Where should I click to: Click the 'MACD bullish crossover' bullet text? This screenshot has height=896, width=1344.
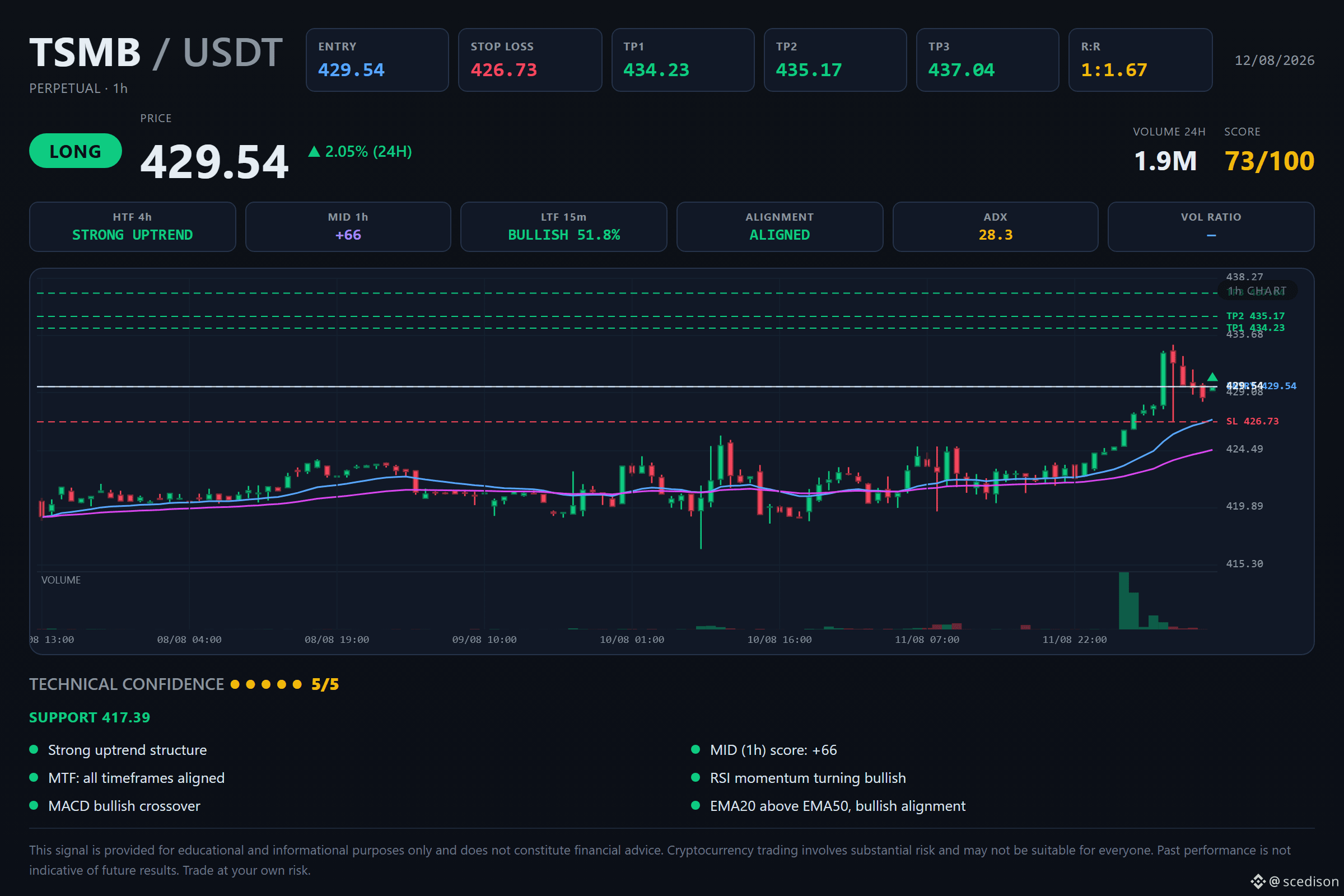point(124,806)
